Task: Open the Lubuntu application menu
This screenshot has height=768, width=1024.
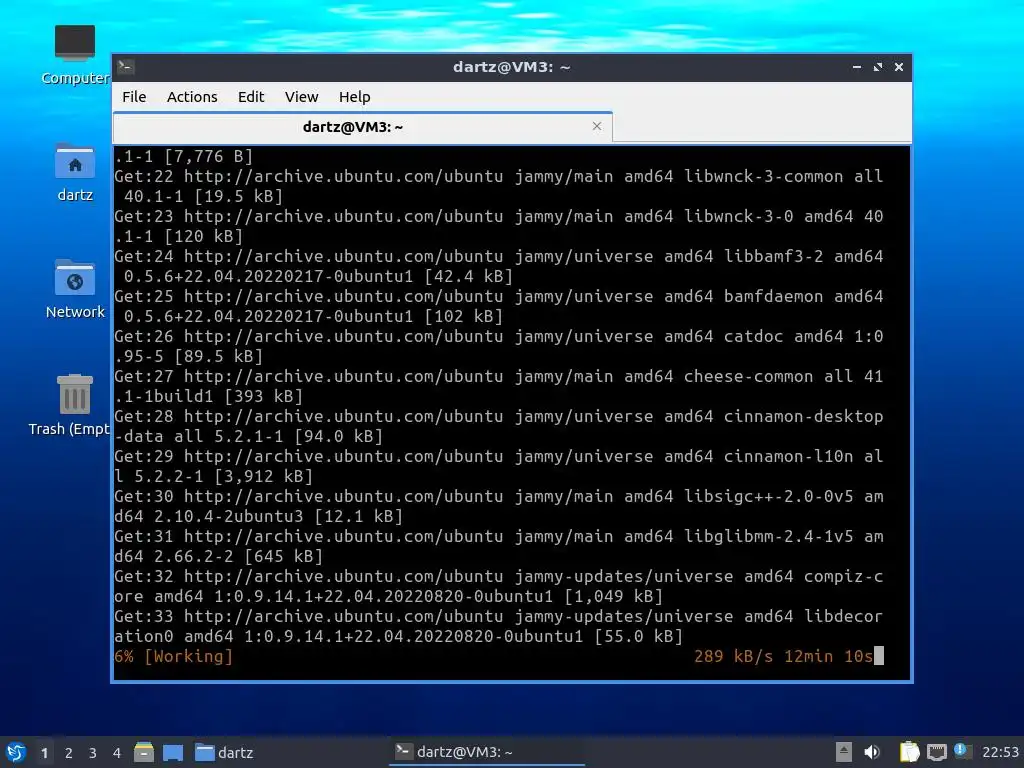Action: [16, 752]
